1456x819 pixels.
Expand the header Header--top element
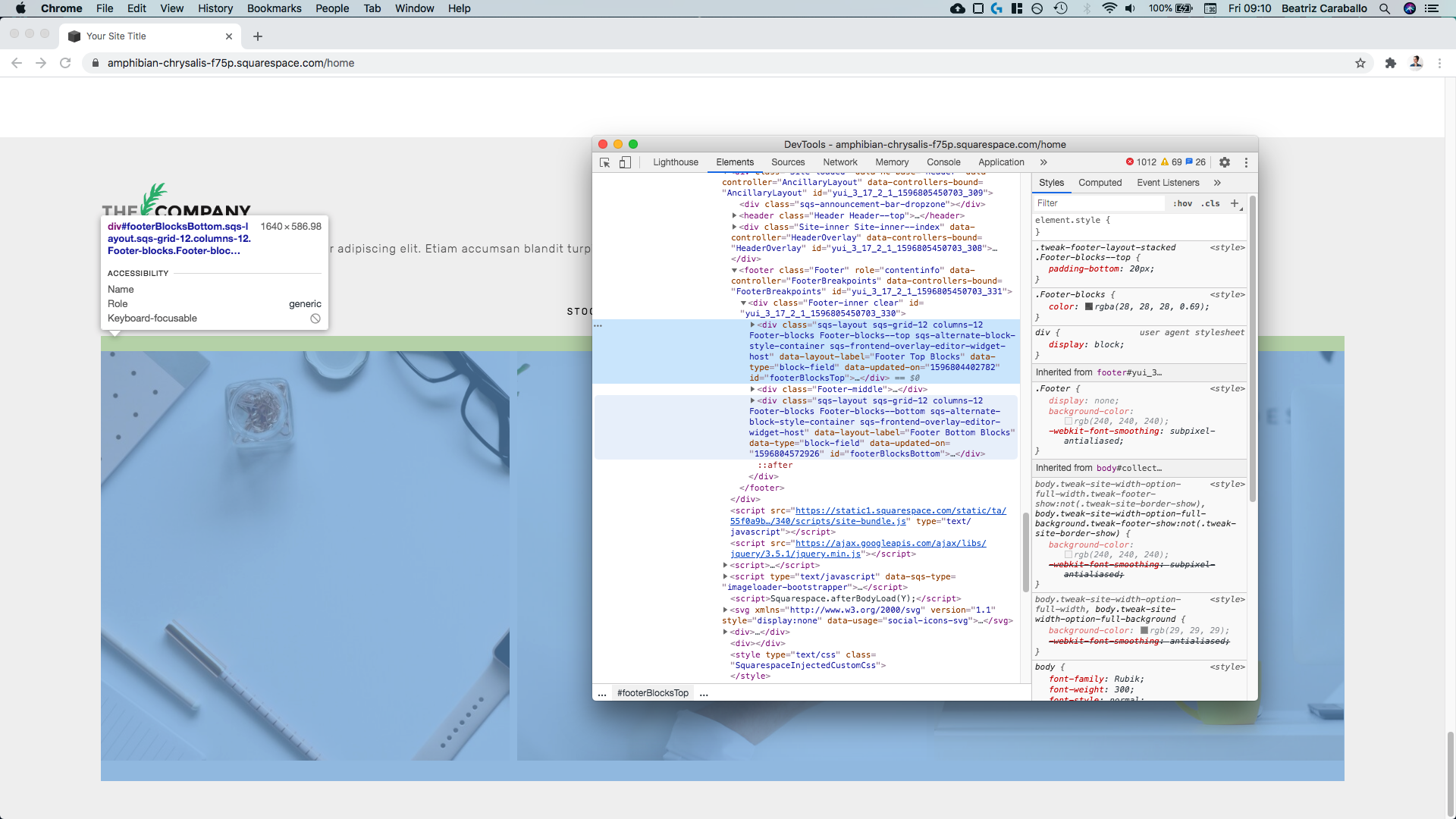734,216
